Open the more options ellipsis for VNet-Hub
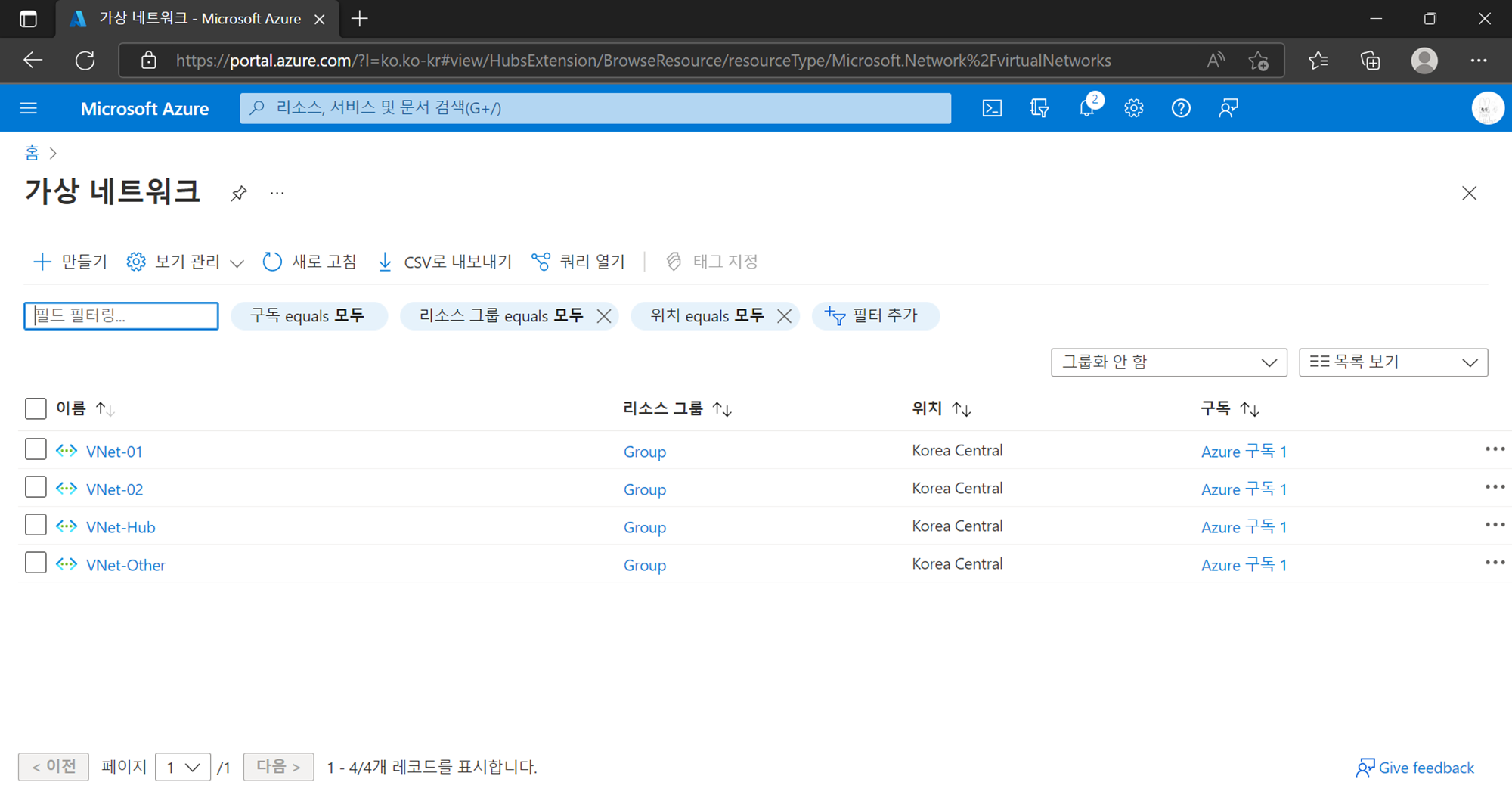The width and height of the screenshot is (1512, 804). click(1495, 525)
